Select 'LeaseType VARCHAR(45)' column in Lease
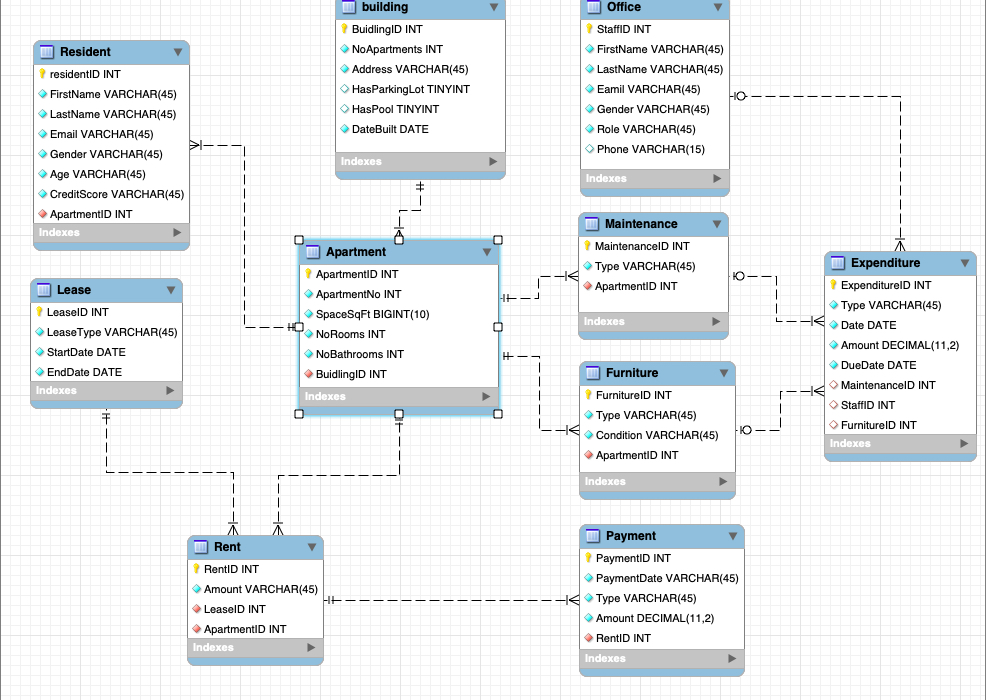The width and height of the screenshot is (986, 700). pos(106,332)
